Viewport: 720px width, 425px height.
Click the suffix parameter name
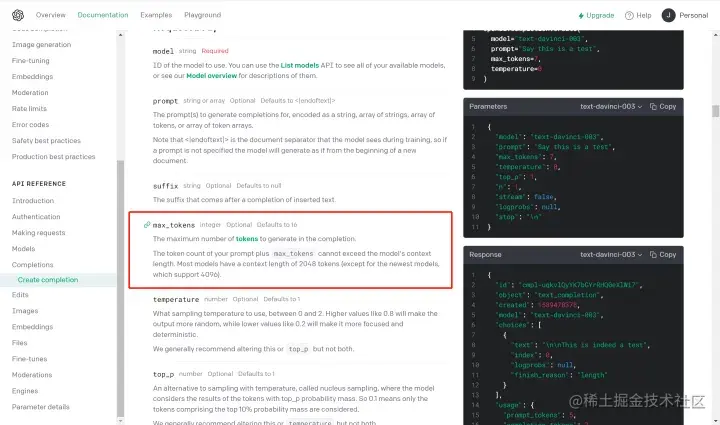pyautogui.click(x=165, y=186)
